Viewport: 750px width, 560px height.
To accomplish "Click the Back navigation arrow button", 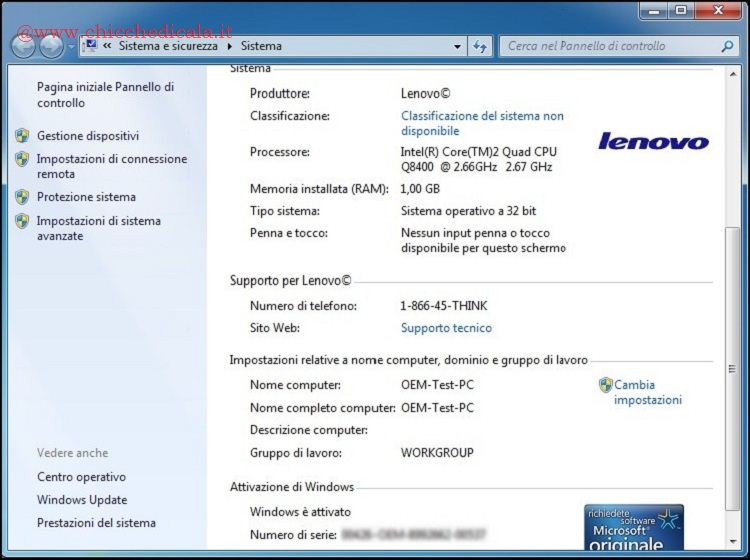I will tap(23, 46).
